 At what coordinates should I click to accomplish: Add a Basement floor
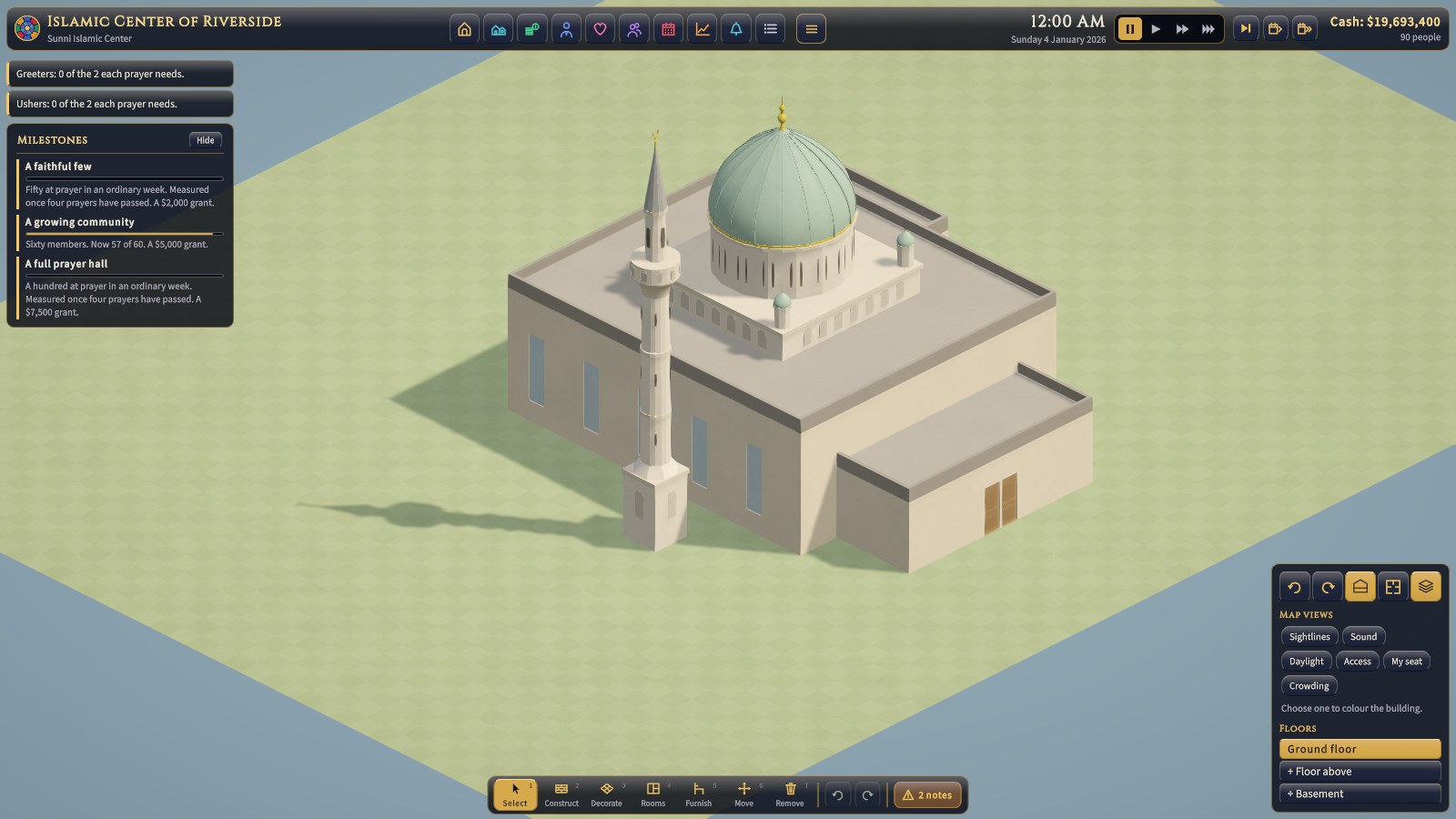coord(1360,794)
